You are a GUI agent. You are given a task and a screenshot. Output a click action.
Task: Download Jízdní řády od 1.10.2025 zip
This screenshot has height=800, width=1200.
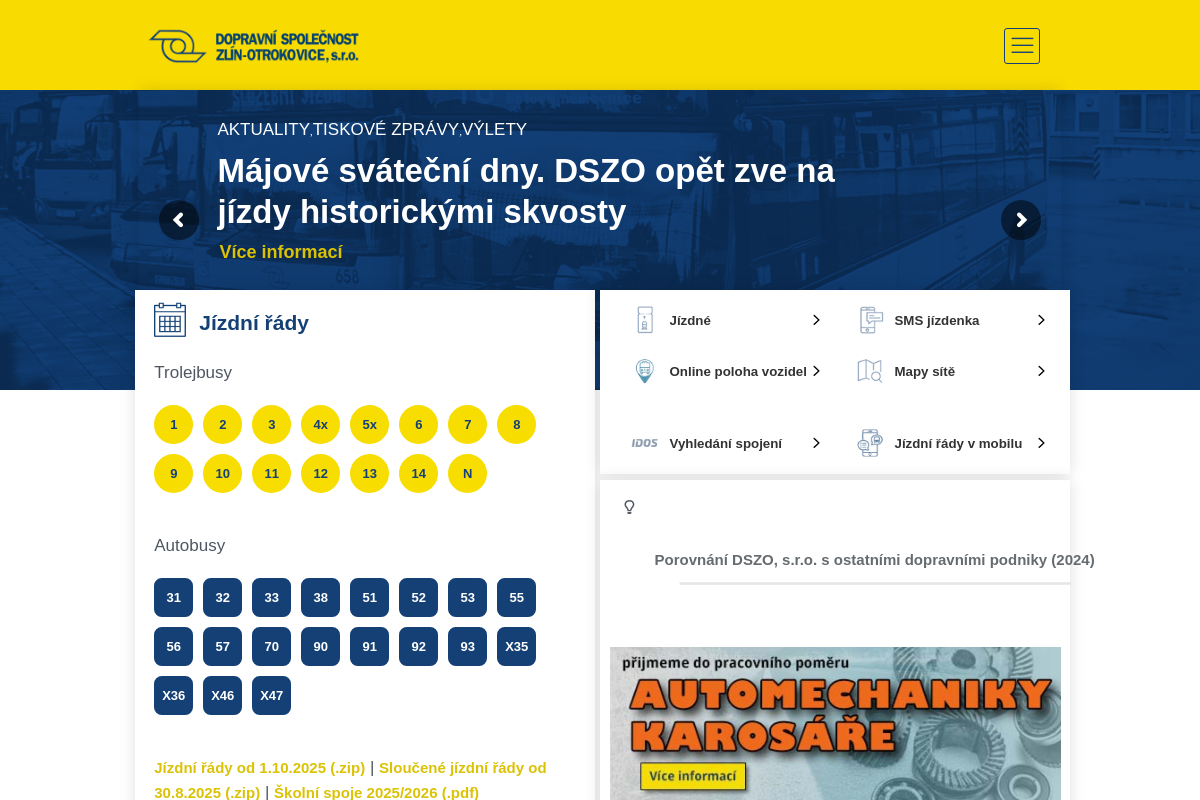coord(260,768)
